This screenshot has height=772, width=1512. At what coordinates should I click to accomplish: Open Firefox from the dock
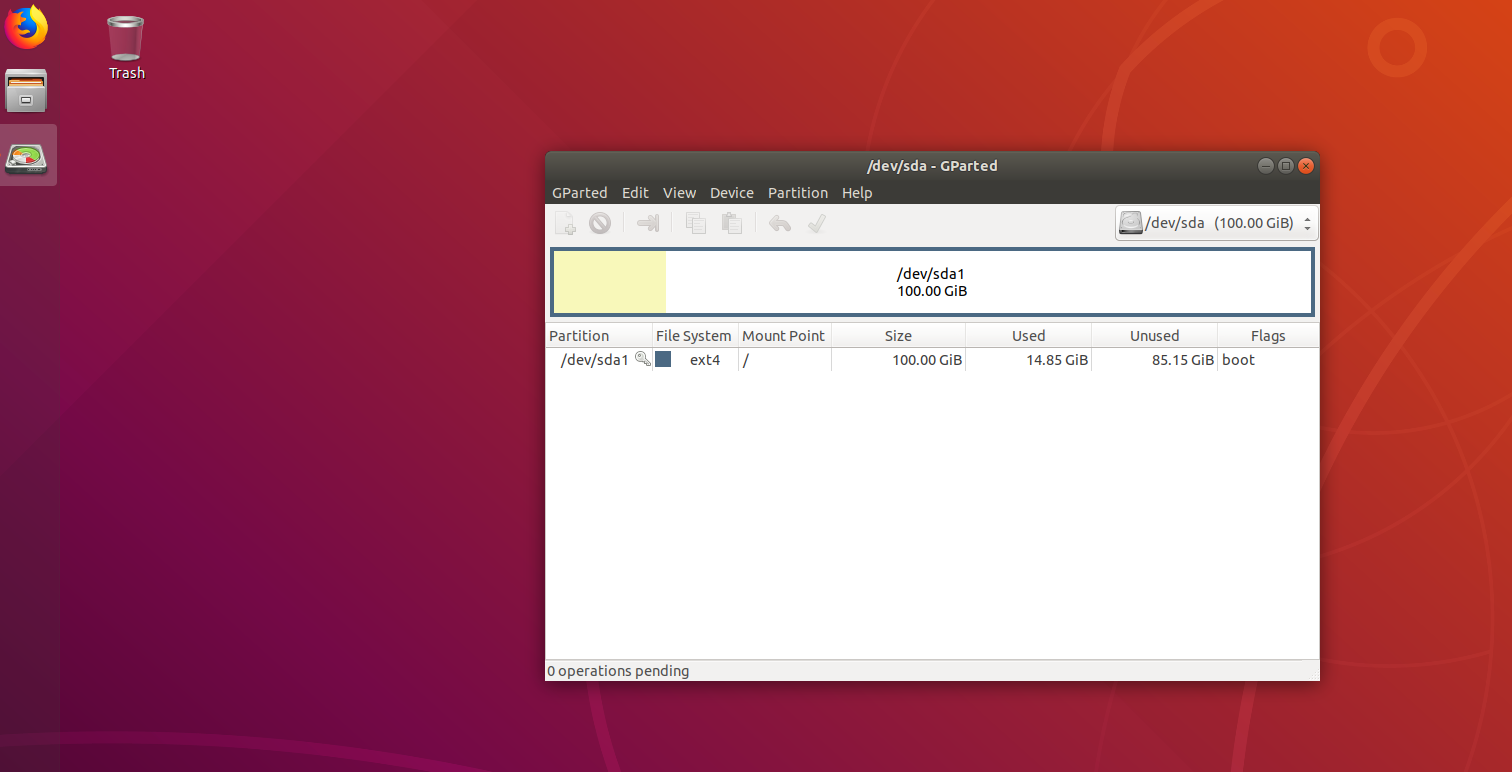tap(27, 27)
